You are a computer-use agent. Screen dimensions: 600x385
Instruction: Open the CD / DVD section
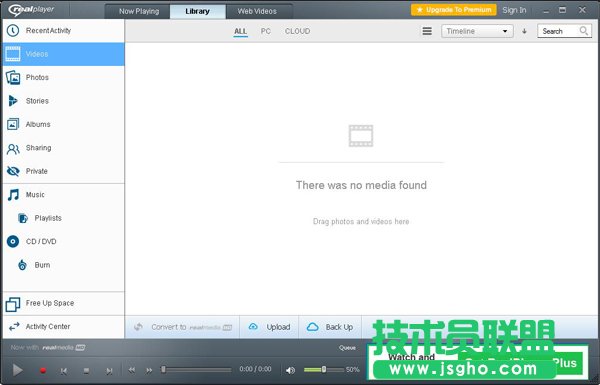pyautogui.click(x=64, y=241)
